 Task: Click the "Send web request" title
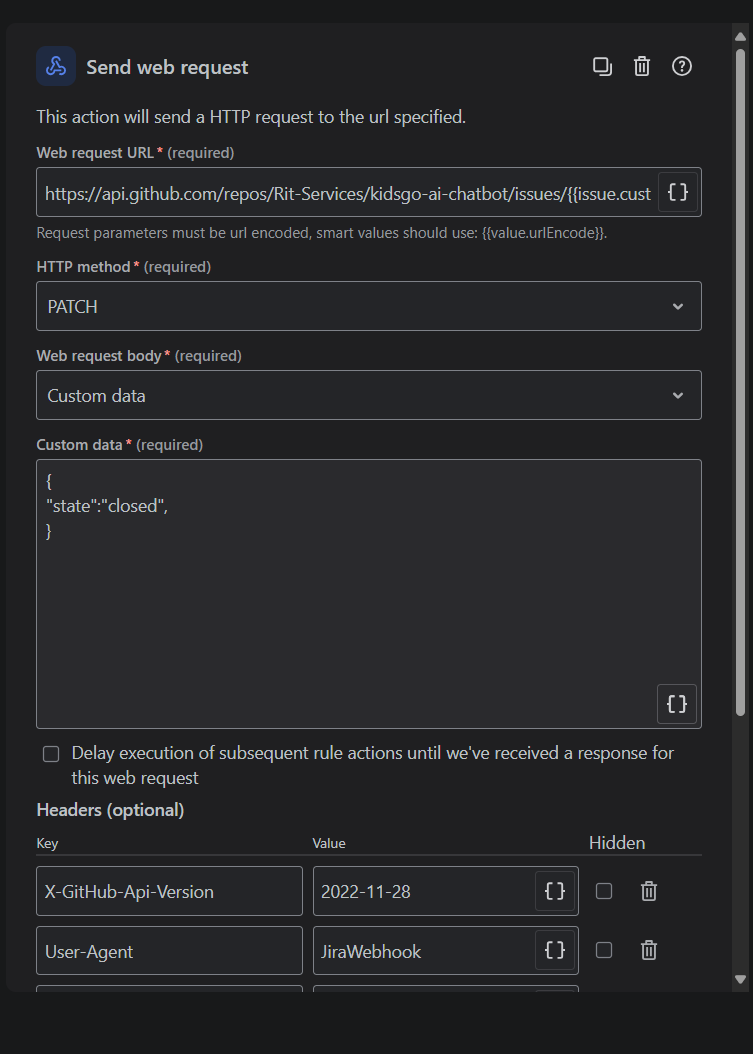coord(167,67)
